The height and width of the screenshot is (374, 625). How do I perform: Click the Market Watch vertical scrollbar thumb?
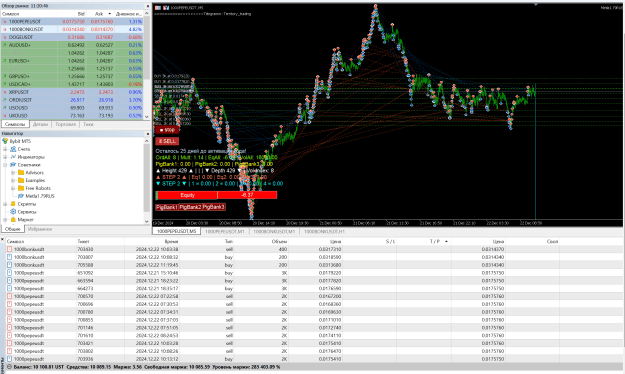tap(147, 48)
